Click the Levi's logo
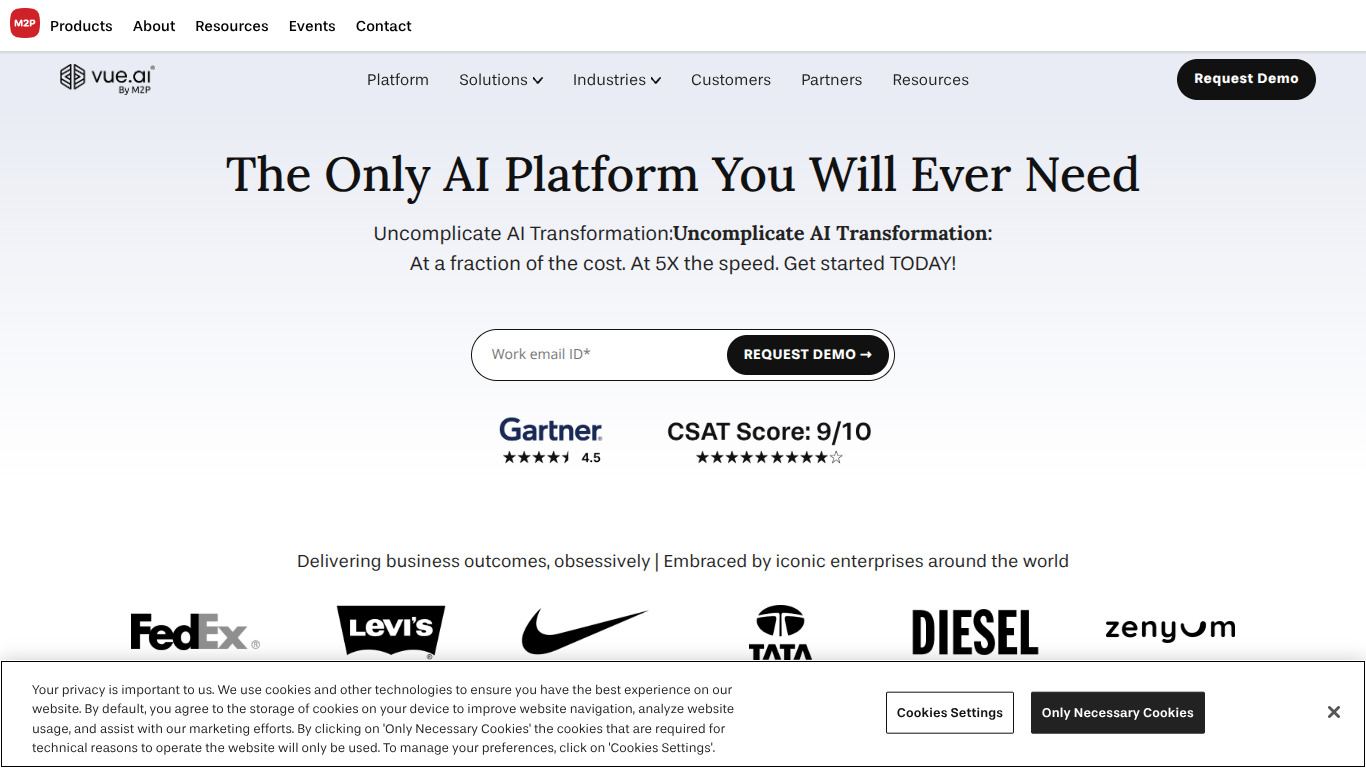This screenshot has height=768, width=1366. pyautogui.click(x=391, y=632)
